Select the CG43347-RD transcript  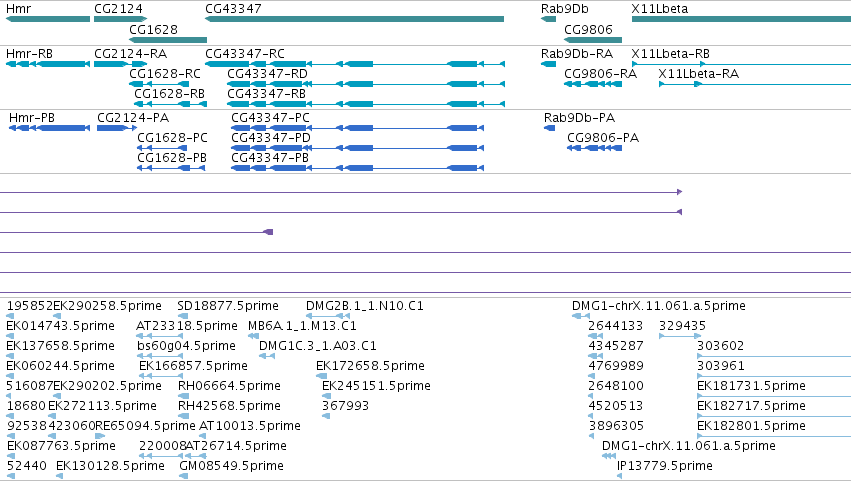click(x=366, y=84)
